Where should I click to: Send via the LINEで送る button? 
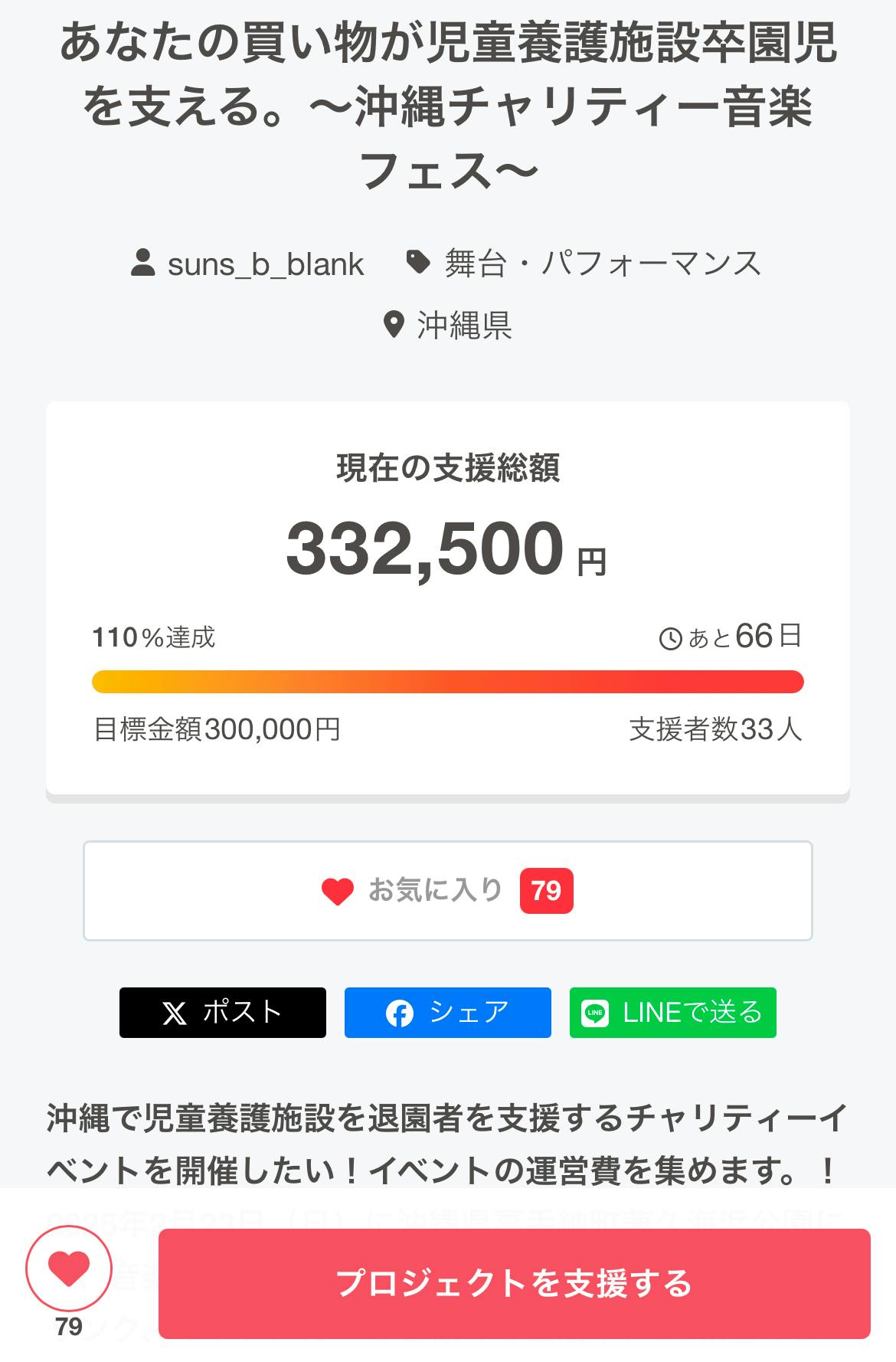point(672,1013)
